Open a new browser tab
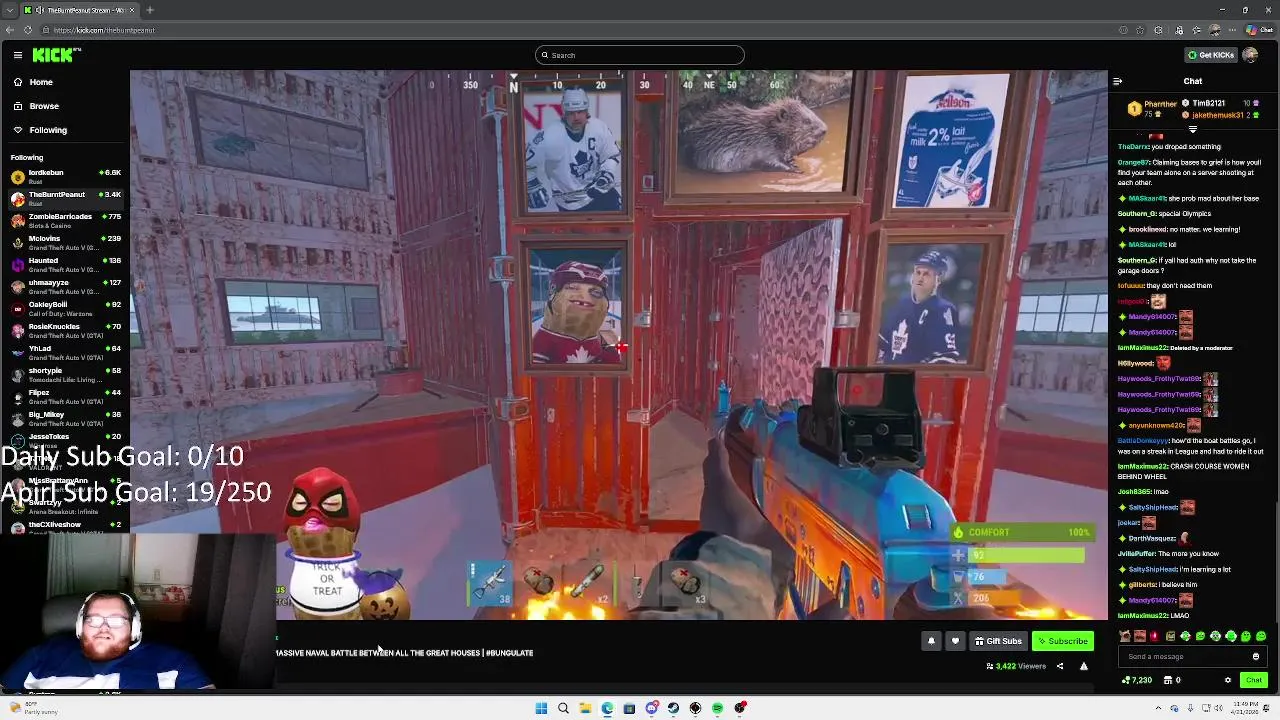This screenshot has width=1280, height=720. [x=150, y=10]
